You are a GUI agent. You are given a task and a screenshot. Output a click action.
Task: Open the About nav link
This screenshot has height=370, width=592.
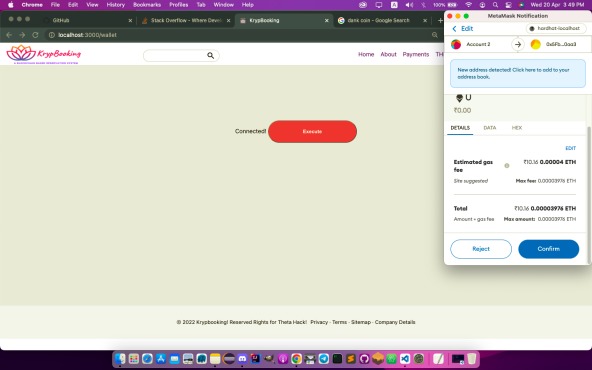click(x=388, y=54)
